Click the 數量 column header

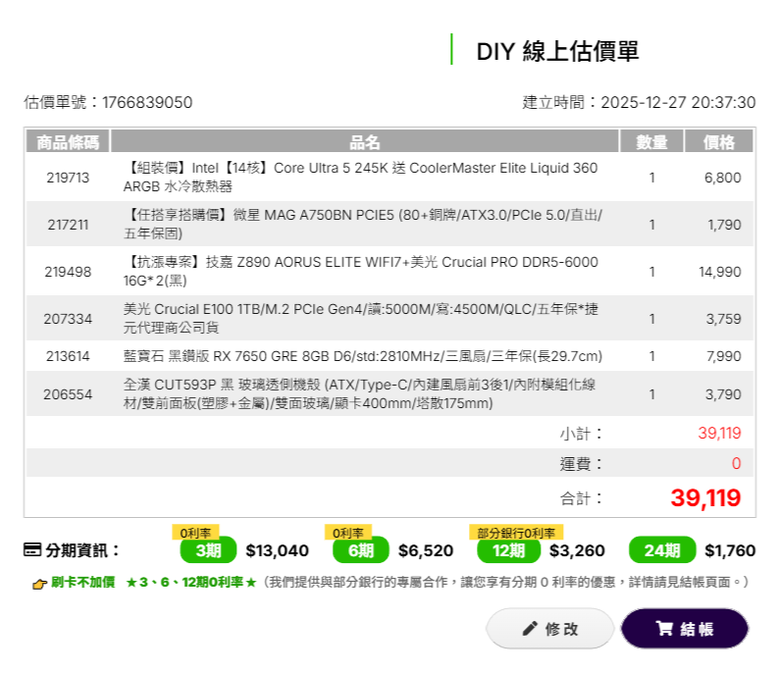[652, 142]
